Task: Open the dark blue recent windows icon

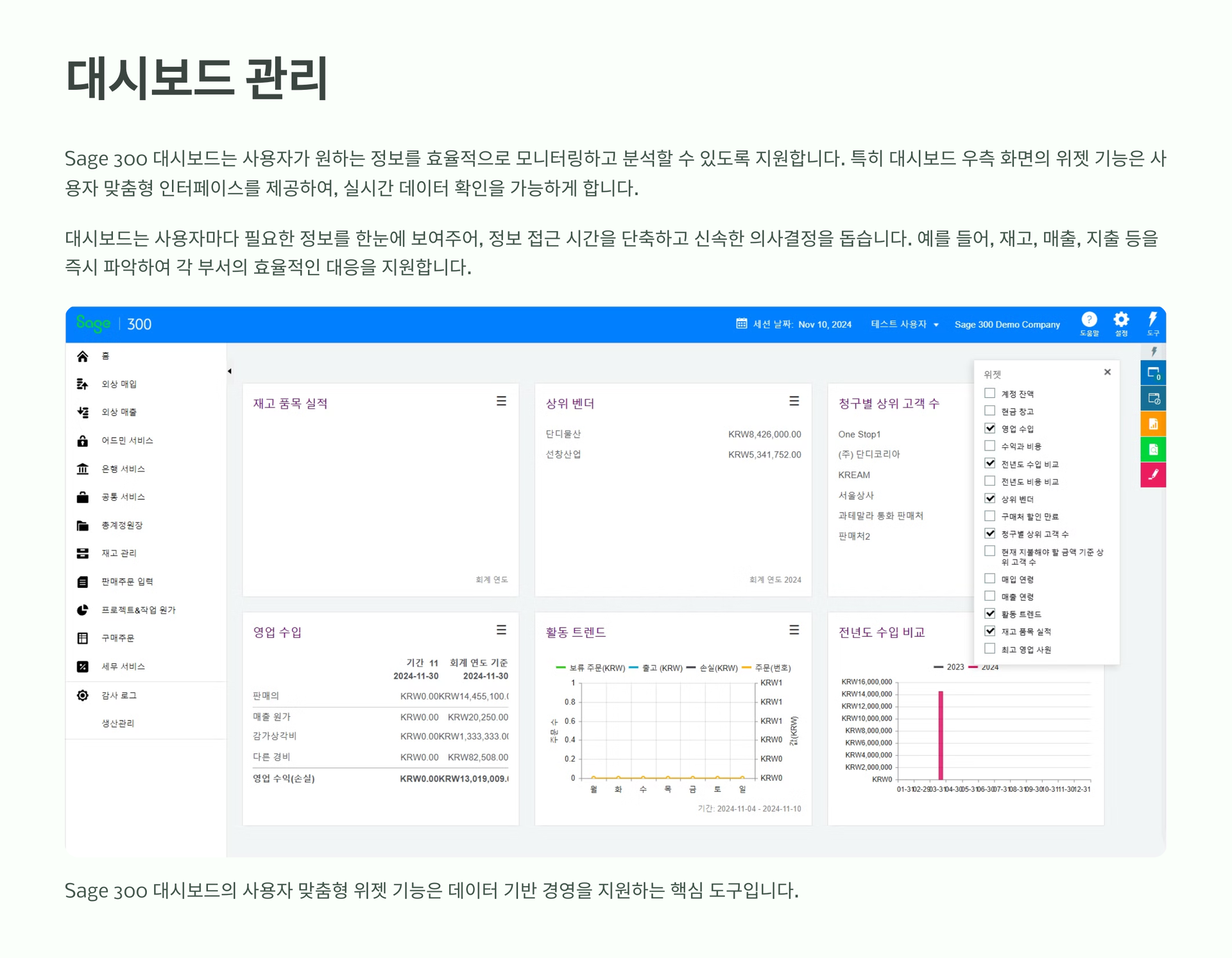Action: (x=1153, y=398)
